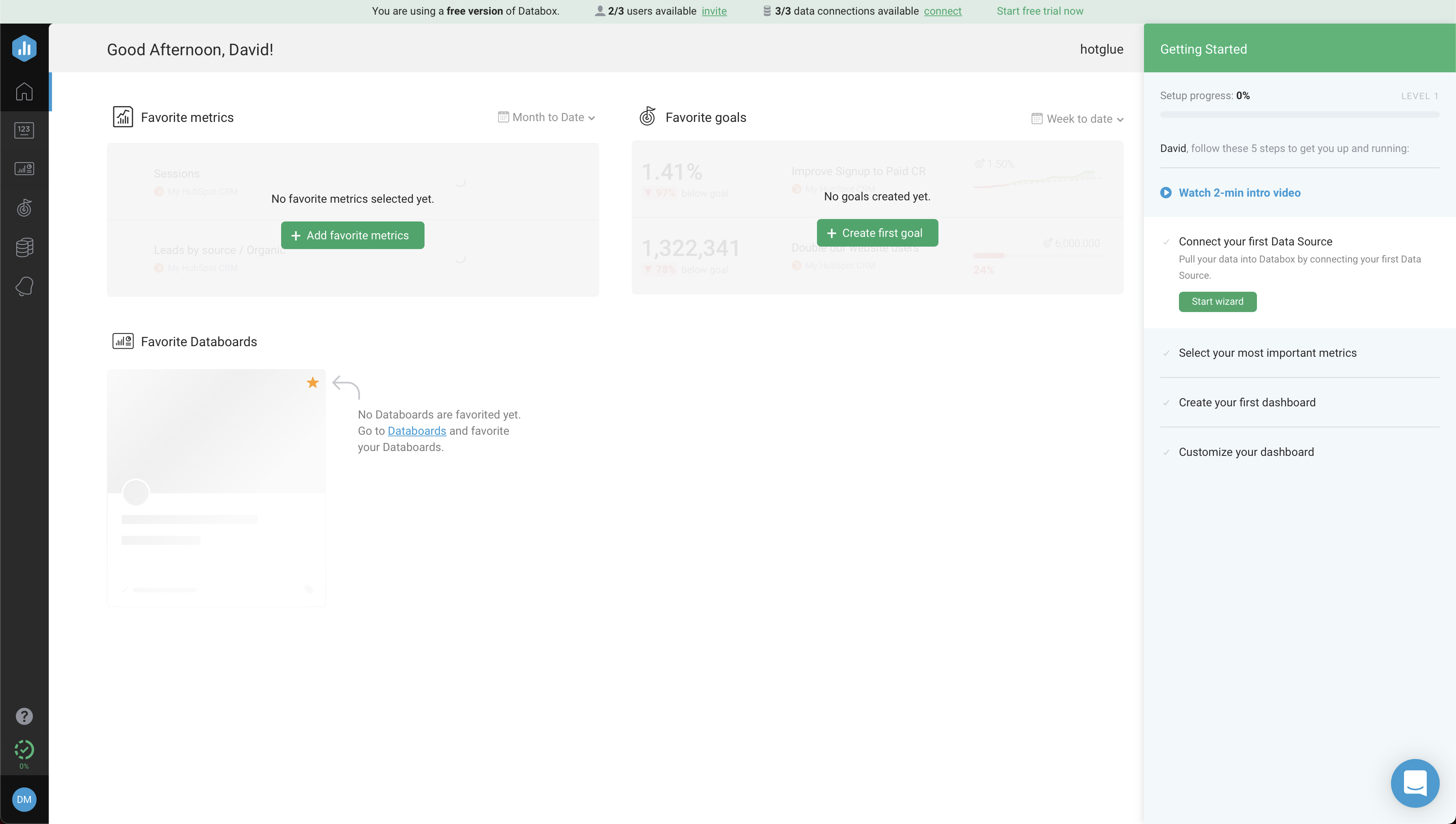1456x824 pixels.
Task: Click Start free trial now
Action: (x=1040, y=11)
